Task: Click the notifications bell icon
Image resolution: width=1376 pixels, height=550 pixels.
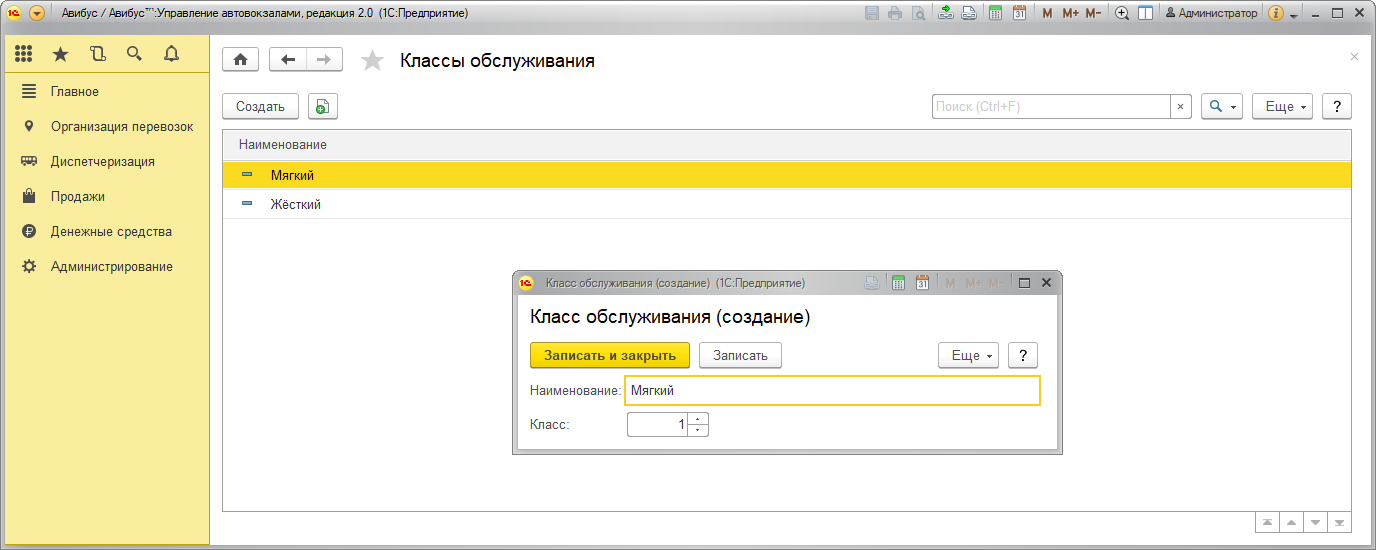Action: (x=171, y=54)
